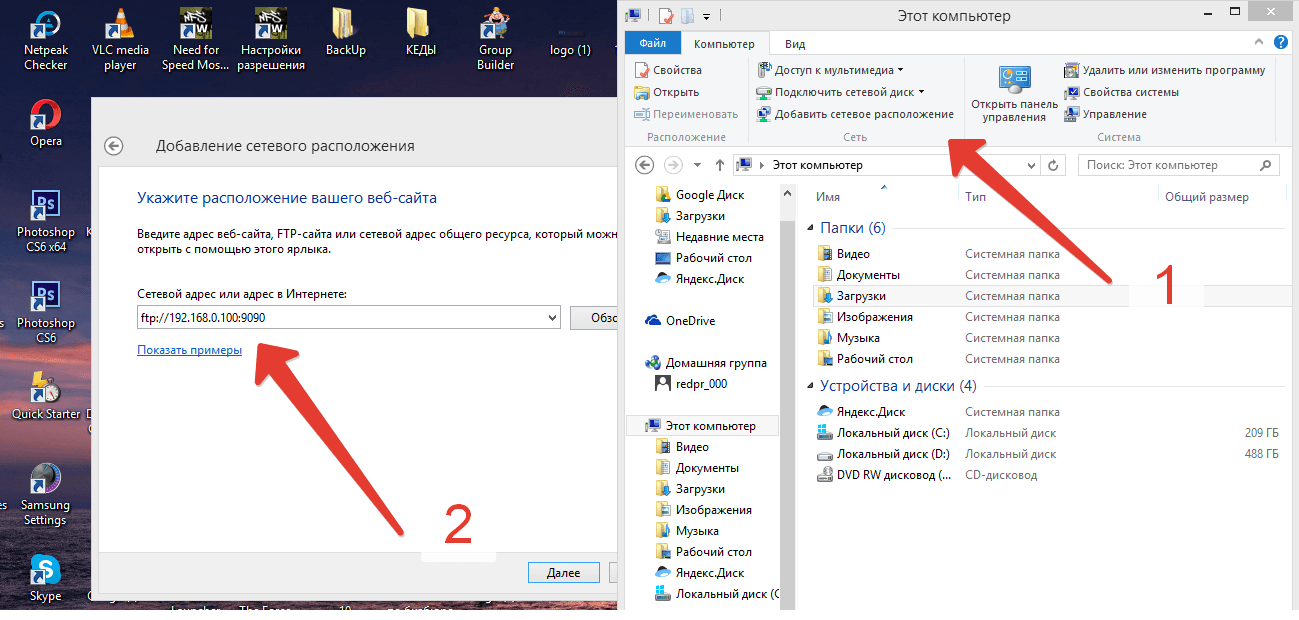This screenshot has width=1299, height=620.
Task: Open Quick Starter desktop shortcut
Action: click(x=46, y=395)
